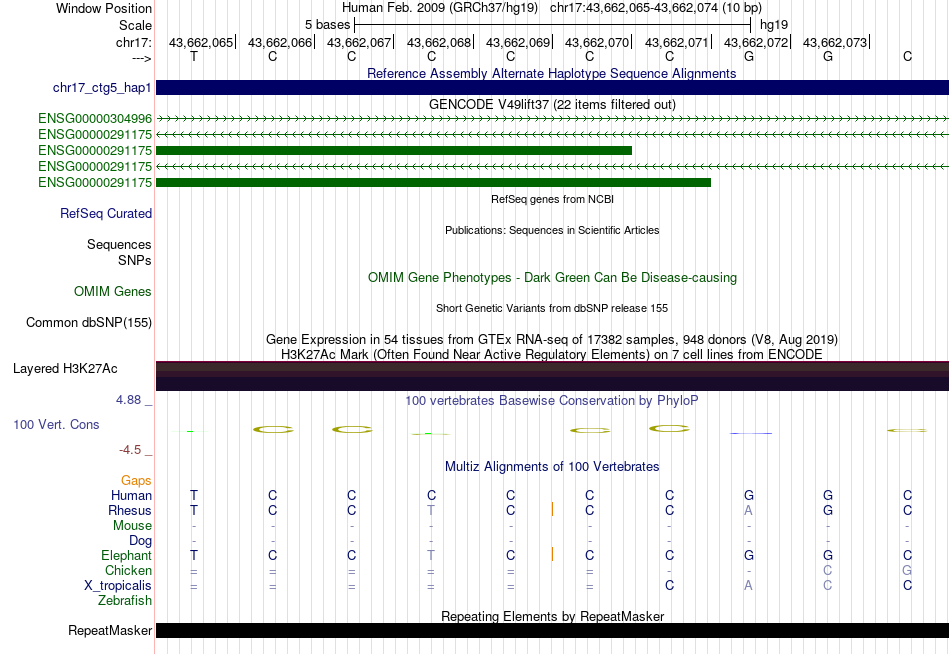Click '100 vertebrates Basewise Conservation by PhyloP' title
This screenshot has height=654, width=950.
pos(552,401)
